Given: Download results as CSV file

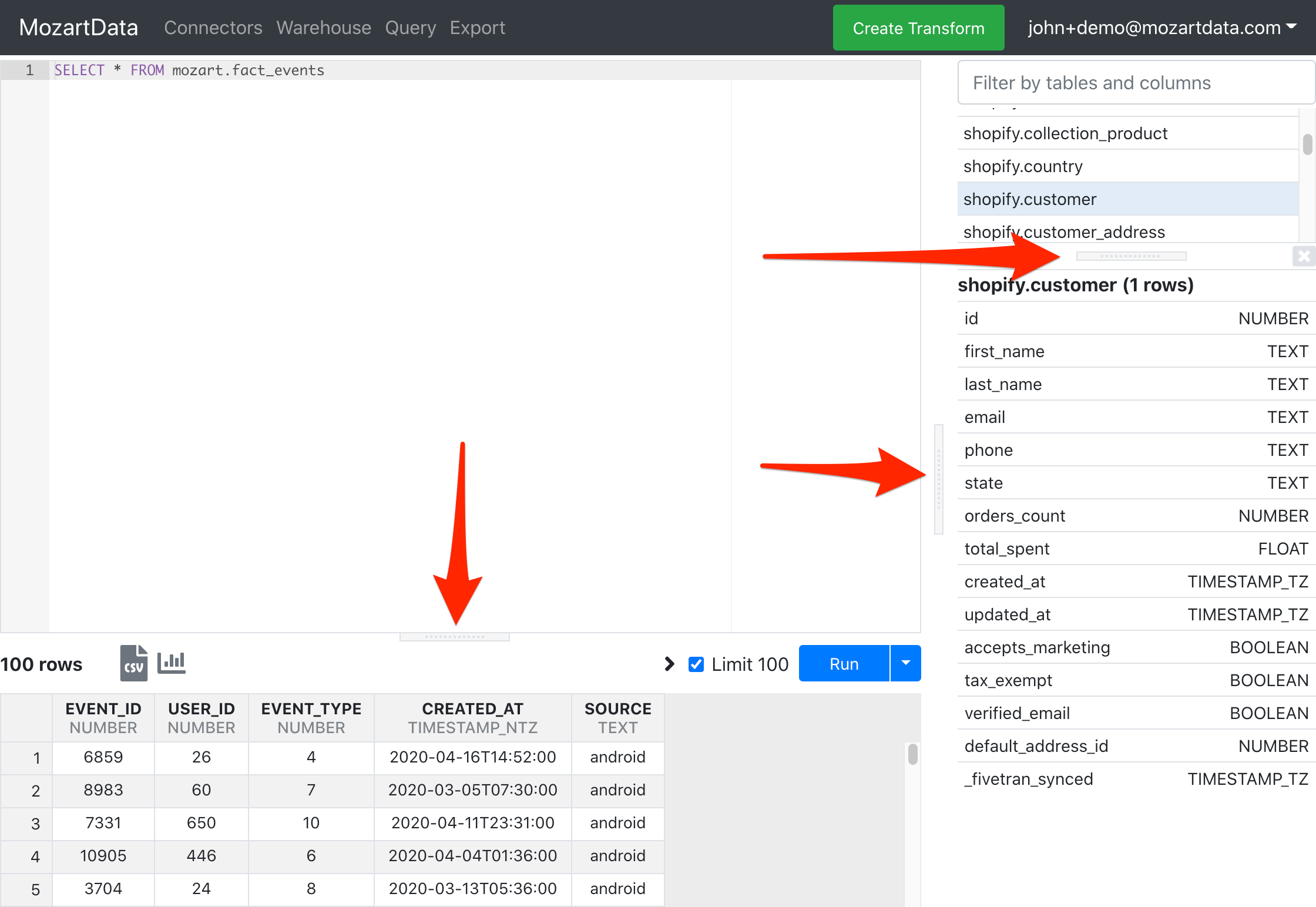Looking at the screenshot, I should (x=134, y=663).
